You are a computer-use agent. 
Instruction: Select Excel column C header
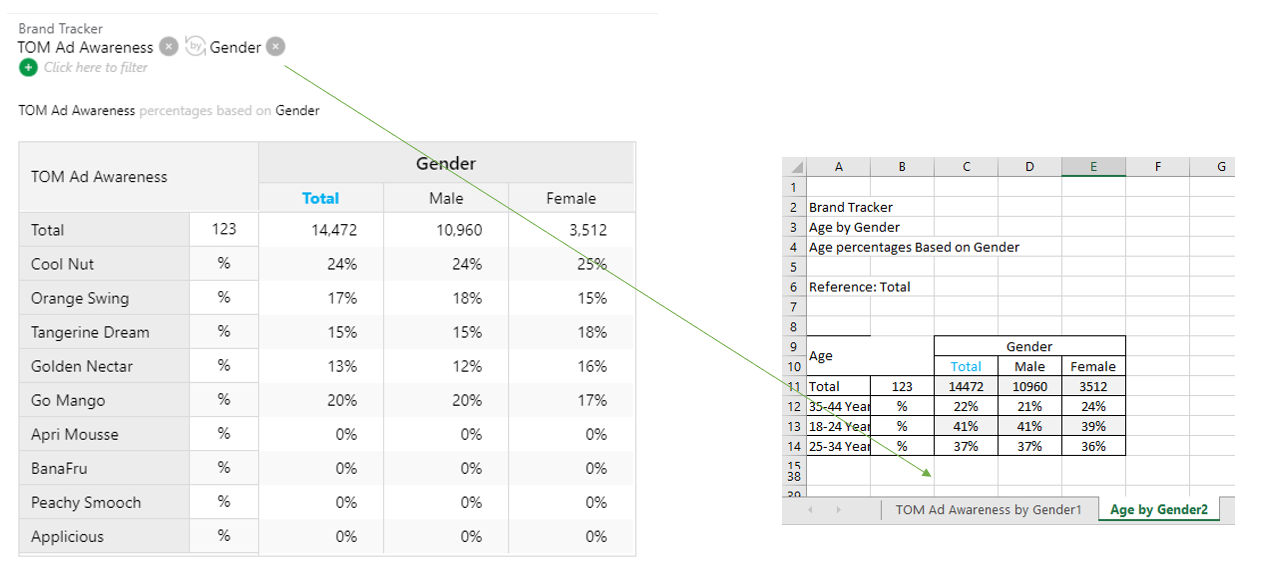click(966, 167)
